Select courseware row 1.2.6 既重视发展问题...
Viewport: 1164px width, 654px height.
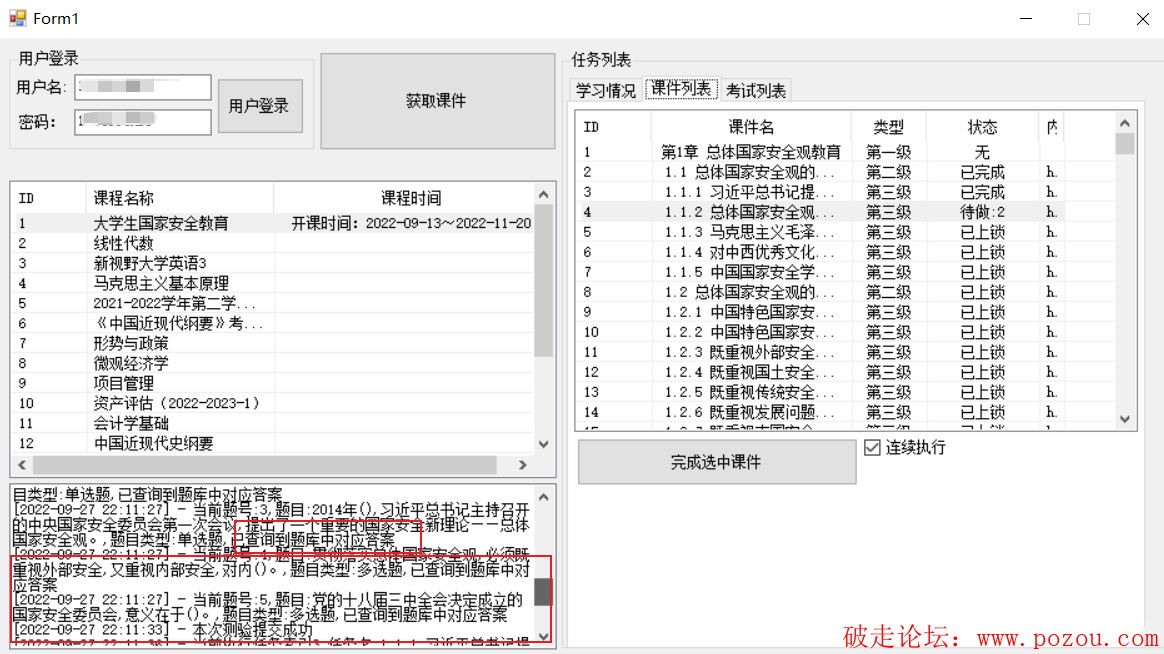(846, 413)
